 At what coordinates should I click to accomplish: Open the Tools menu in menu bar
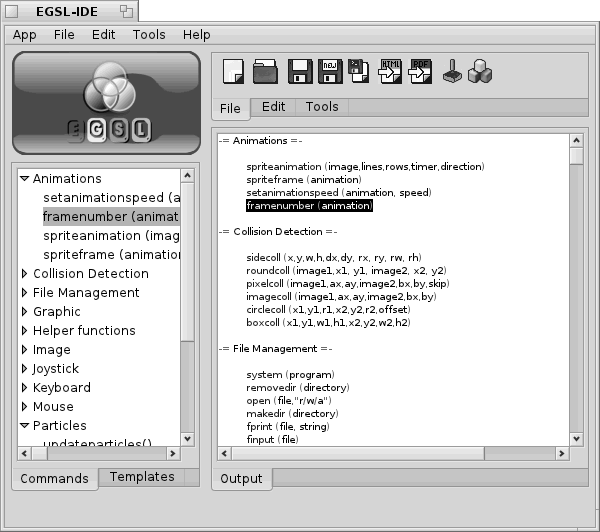[x=149, y=35]
